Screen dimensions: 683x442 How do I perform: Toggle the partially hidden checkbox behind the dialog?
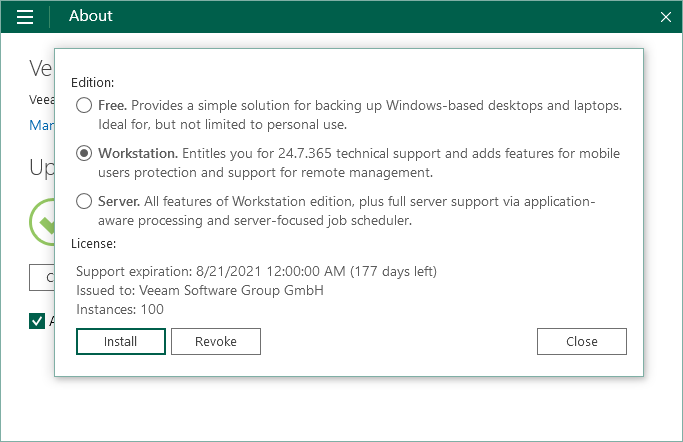pyautogui.click(x=38, y=321)
